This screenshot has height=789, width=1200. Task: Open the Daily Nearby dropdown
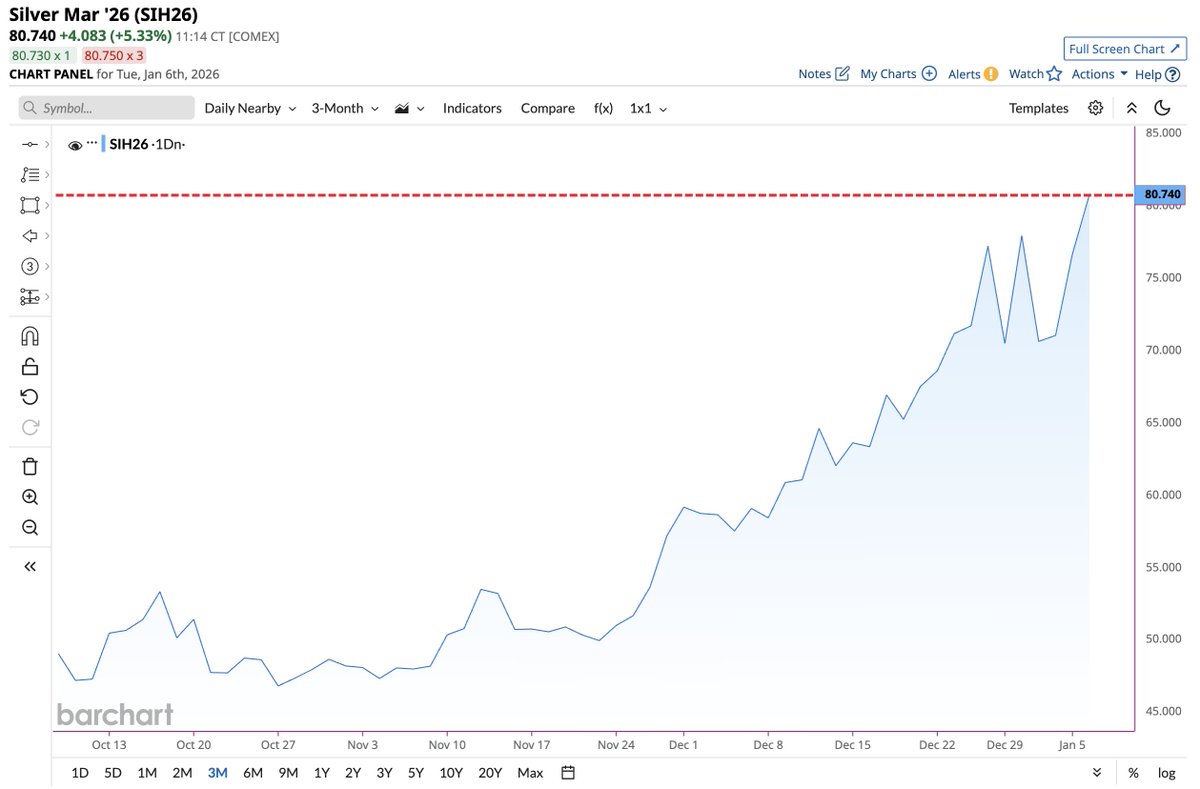coord(250,108)
